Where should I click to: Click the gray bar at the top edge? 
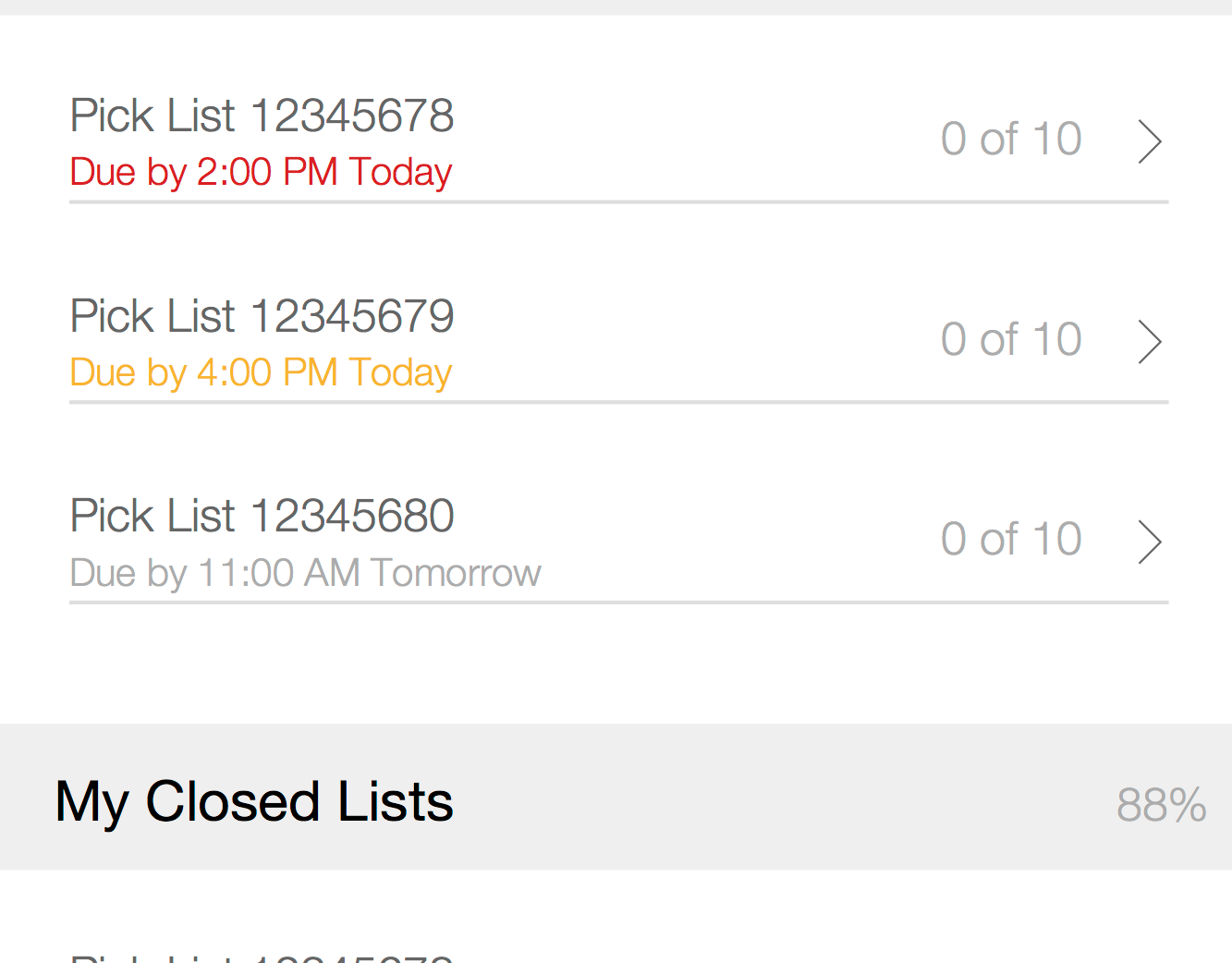(616, 7)
